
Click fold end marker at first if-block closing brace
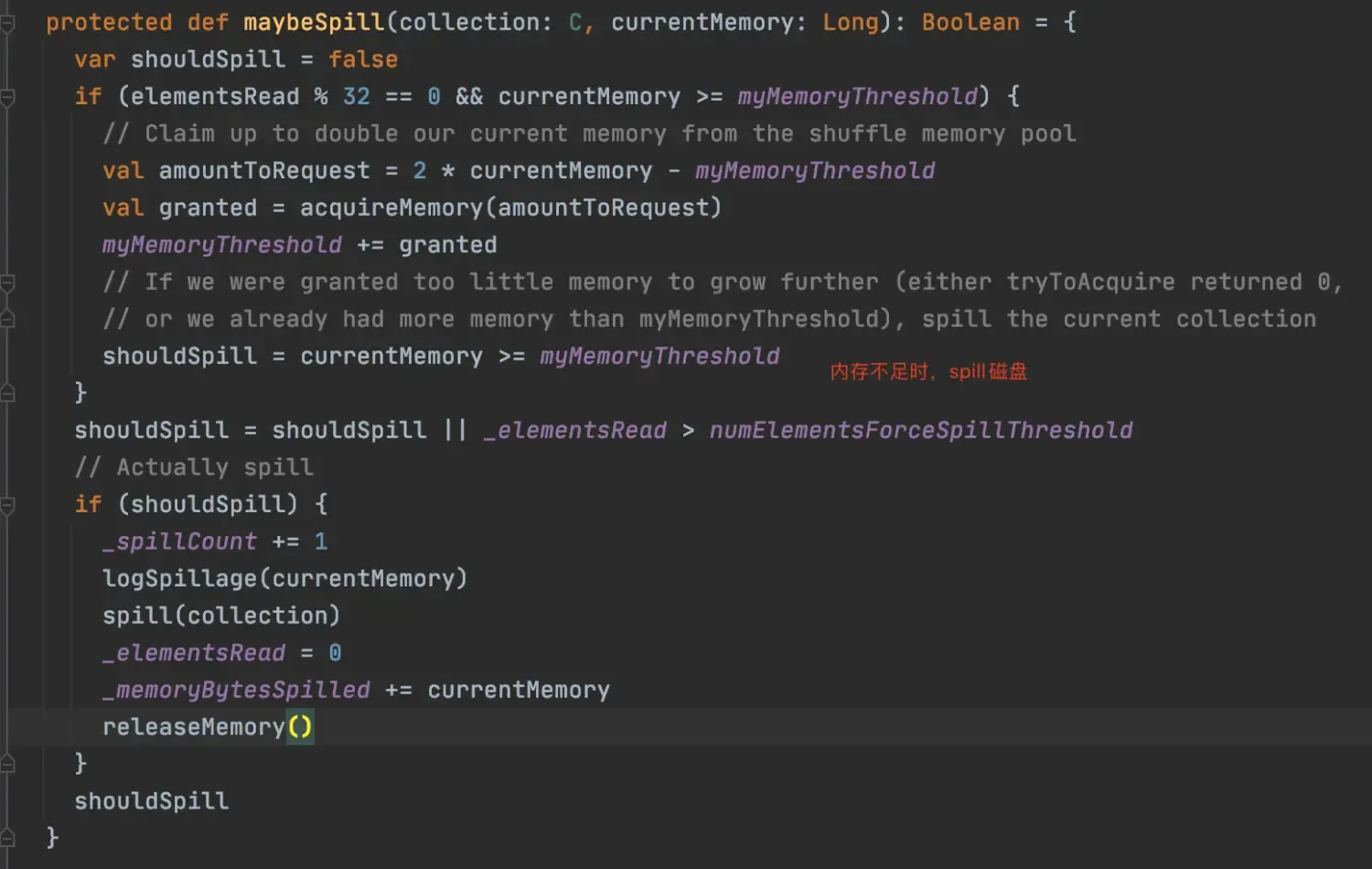tap(7, 393)
